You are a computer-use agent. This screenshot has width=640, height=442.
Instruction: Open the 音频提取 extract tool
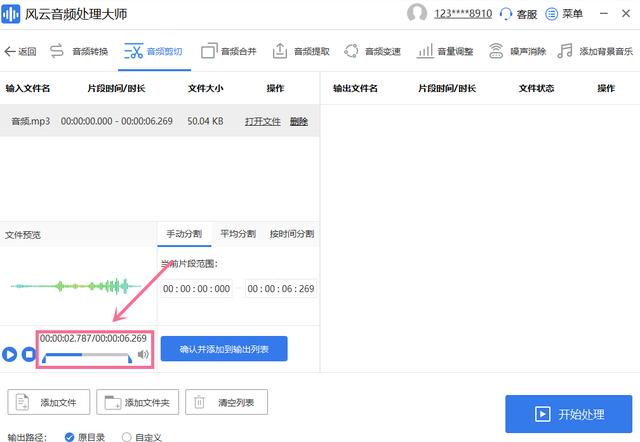coord(301,51)
